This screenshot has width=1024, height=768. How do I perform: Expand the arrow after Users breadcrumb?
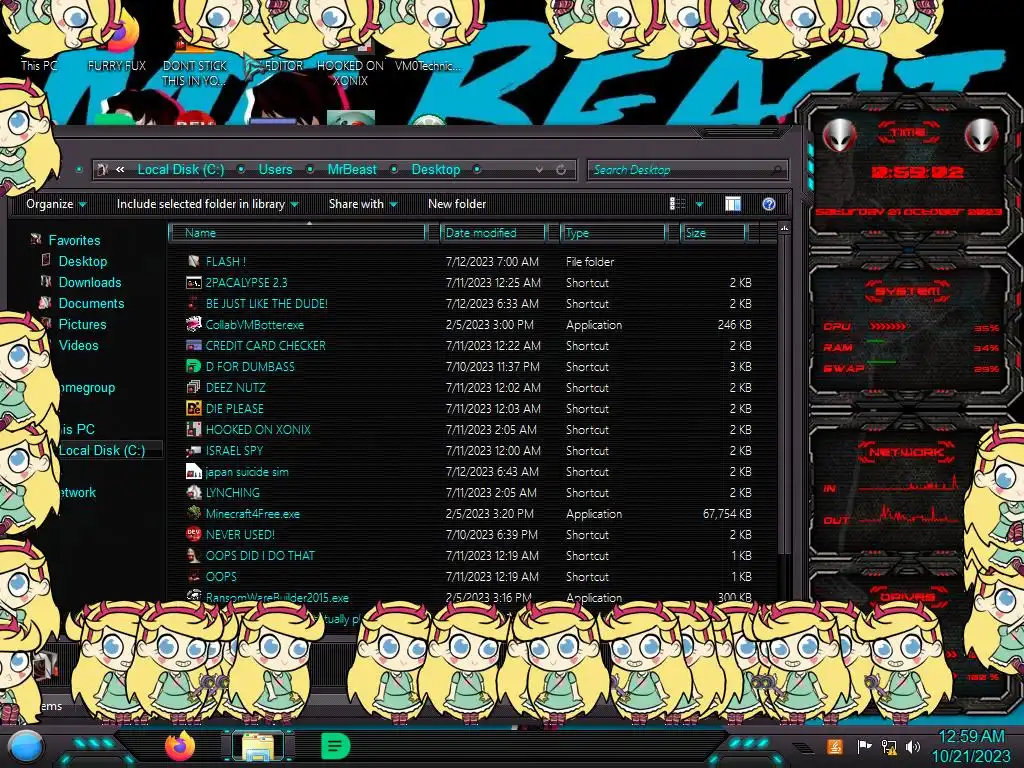(310, 169)
